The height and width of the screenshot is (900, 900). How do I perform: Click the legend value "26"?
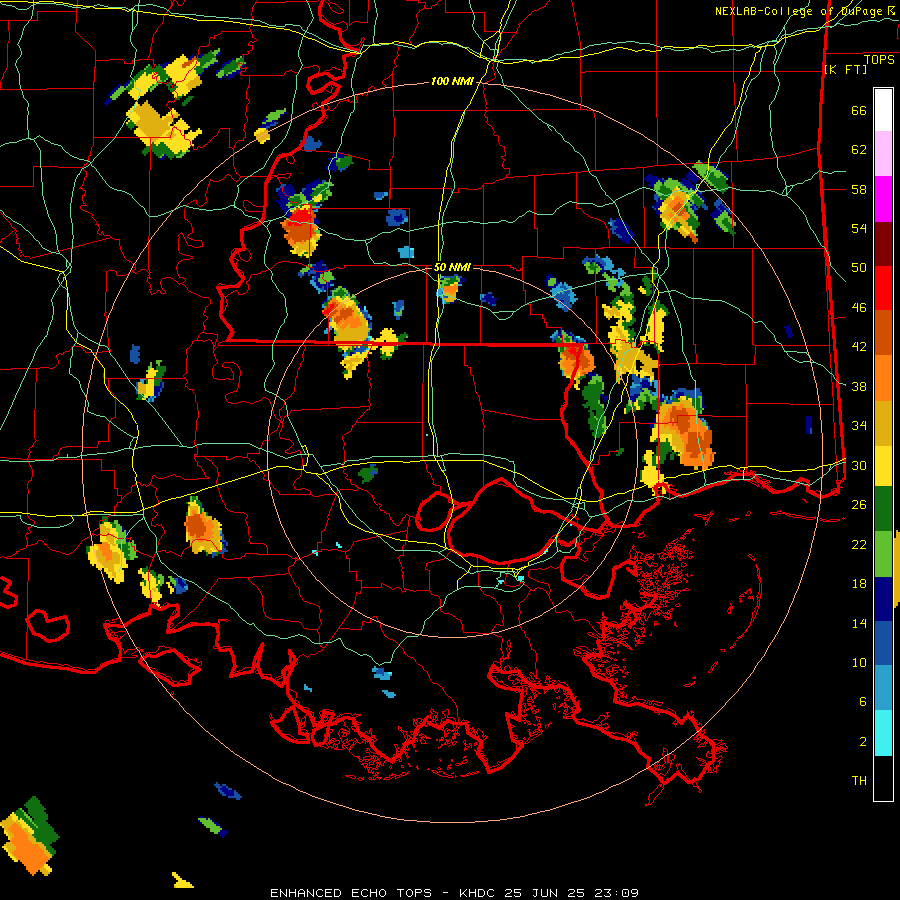pos(859,505)
